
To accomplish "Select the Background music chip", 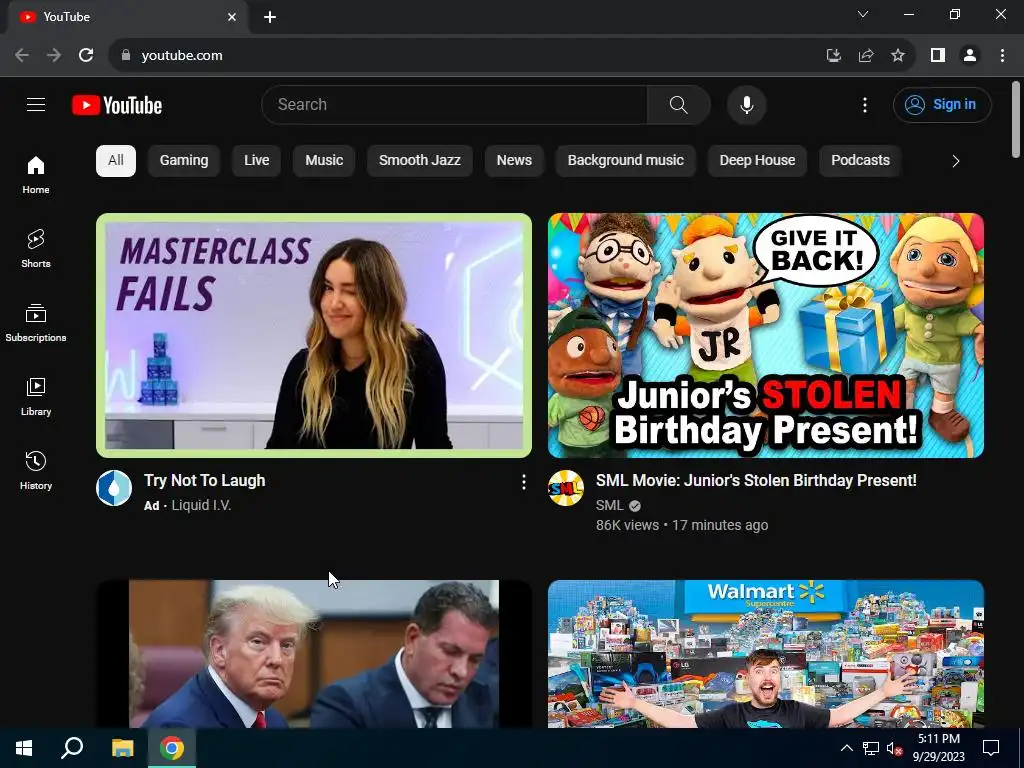I will pyautogui.click(x=626, y=161).
